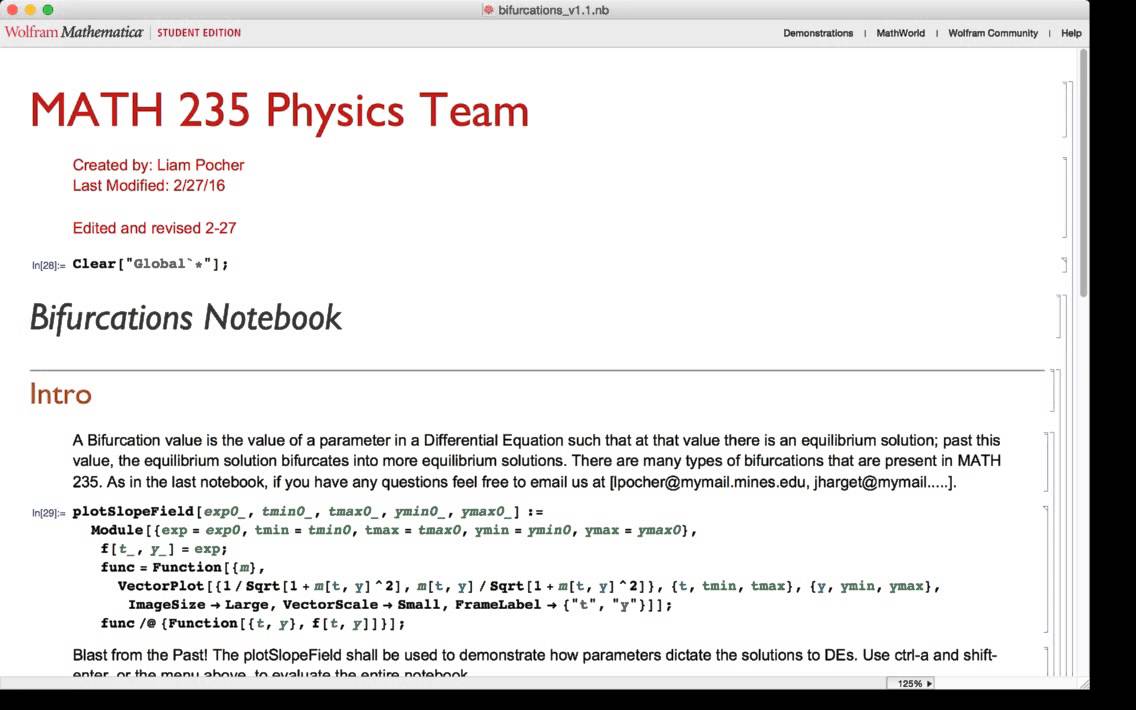Select the Blast from the Past cell bracket
Viewport: 1136px width, 710px height.
[1046, 662]
